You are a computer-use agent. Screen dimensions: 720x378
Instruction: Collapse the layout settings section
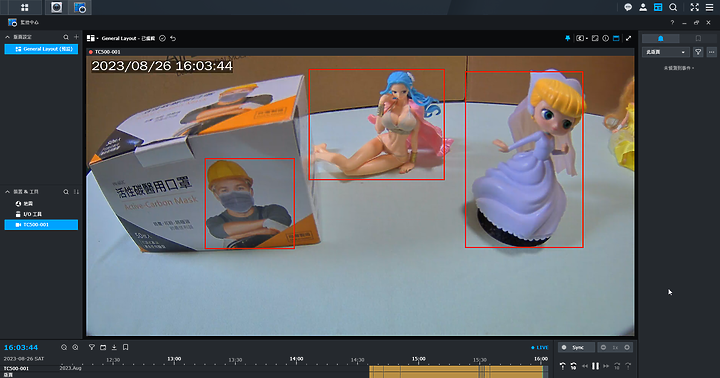7,37
